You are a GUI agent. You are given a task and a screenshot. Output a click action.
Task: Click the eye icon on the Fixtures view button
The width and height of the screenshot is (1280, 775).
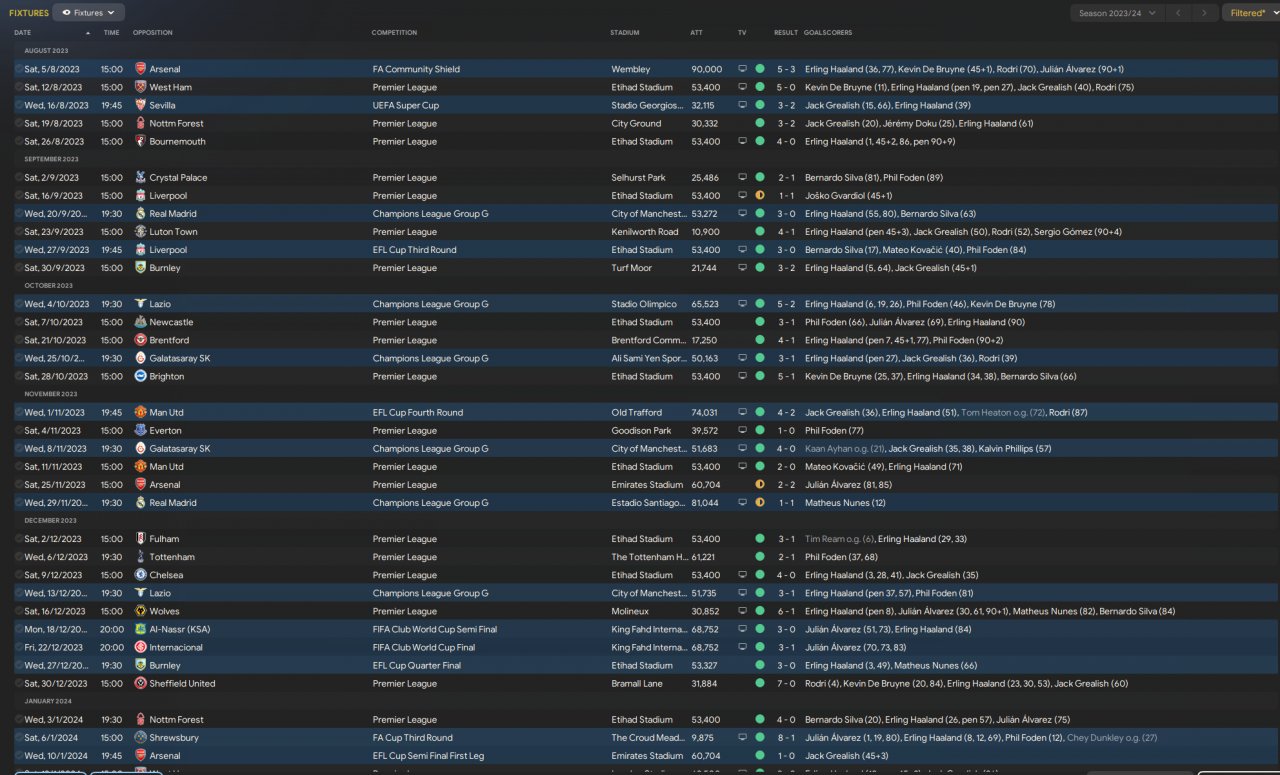point(66,13)
